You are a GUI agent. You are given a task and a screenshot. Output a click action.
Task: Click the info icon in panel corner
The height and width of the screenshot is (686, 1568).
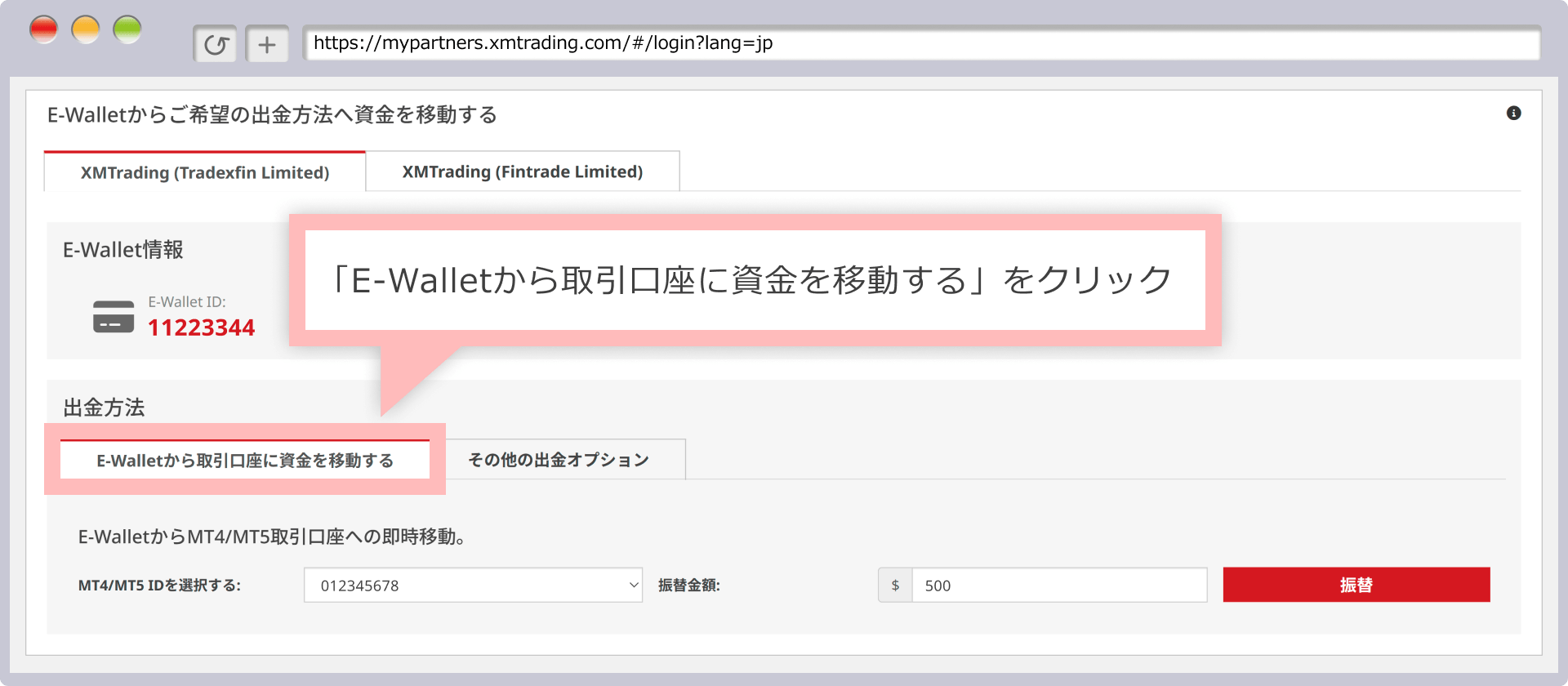[x=1513, y=114]
